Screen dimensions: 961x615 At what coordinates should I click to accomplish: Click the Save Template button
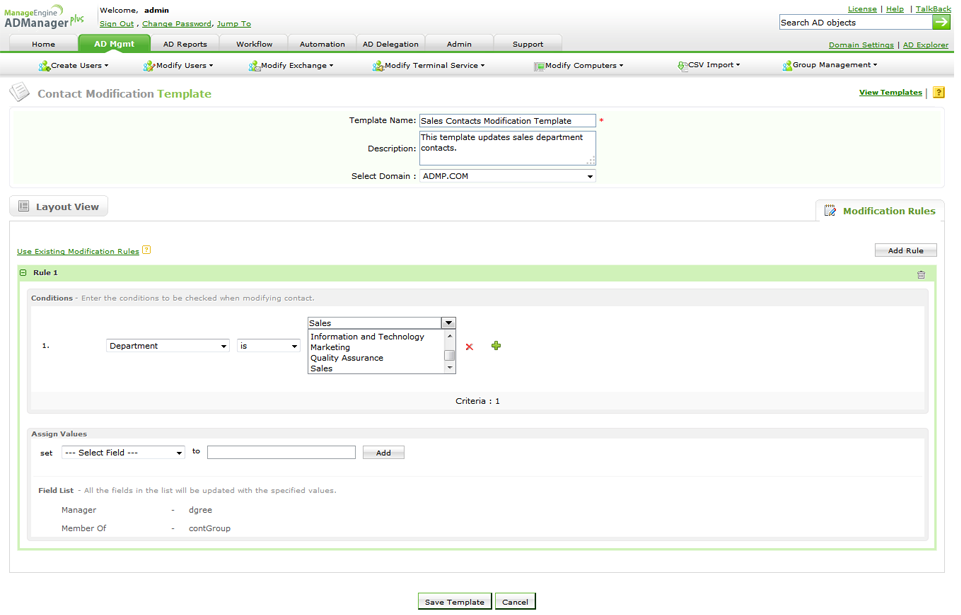pyautogui.click(x=455, y=602)
